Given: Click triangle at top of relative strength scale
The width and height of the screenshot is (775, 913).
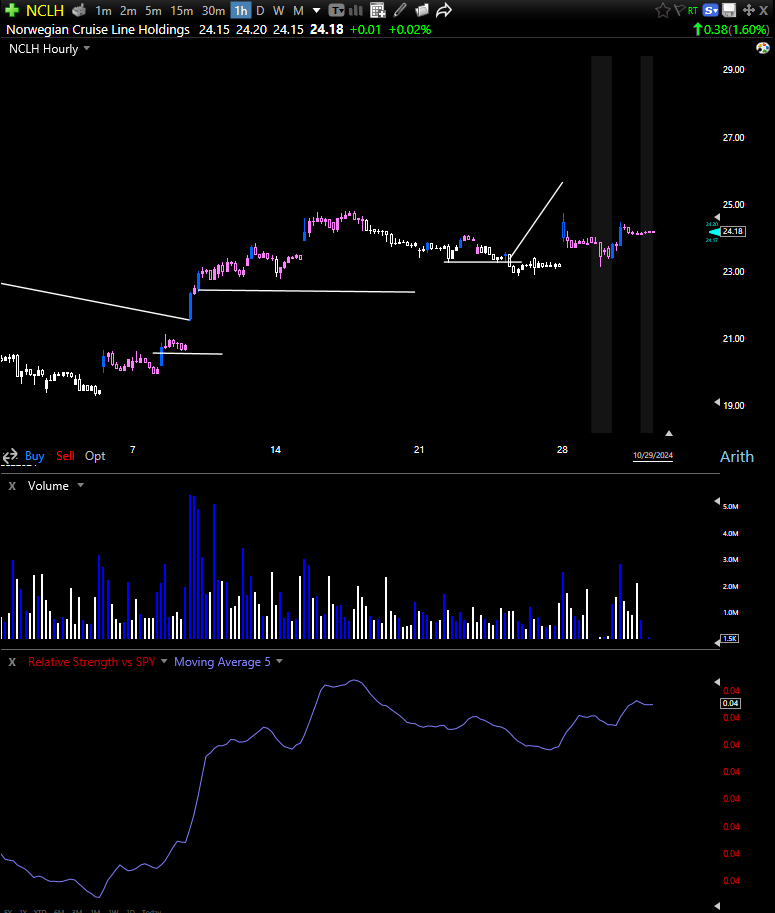Looking at the screenshot, I should [x=717, y=682].
